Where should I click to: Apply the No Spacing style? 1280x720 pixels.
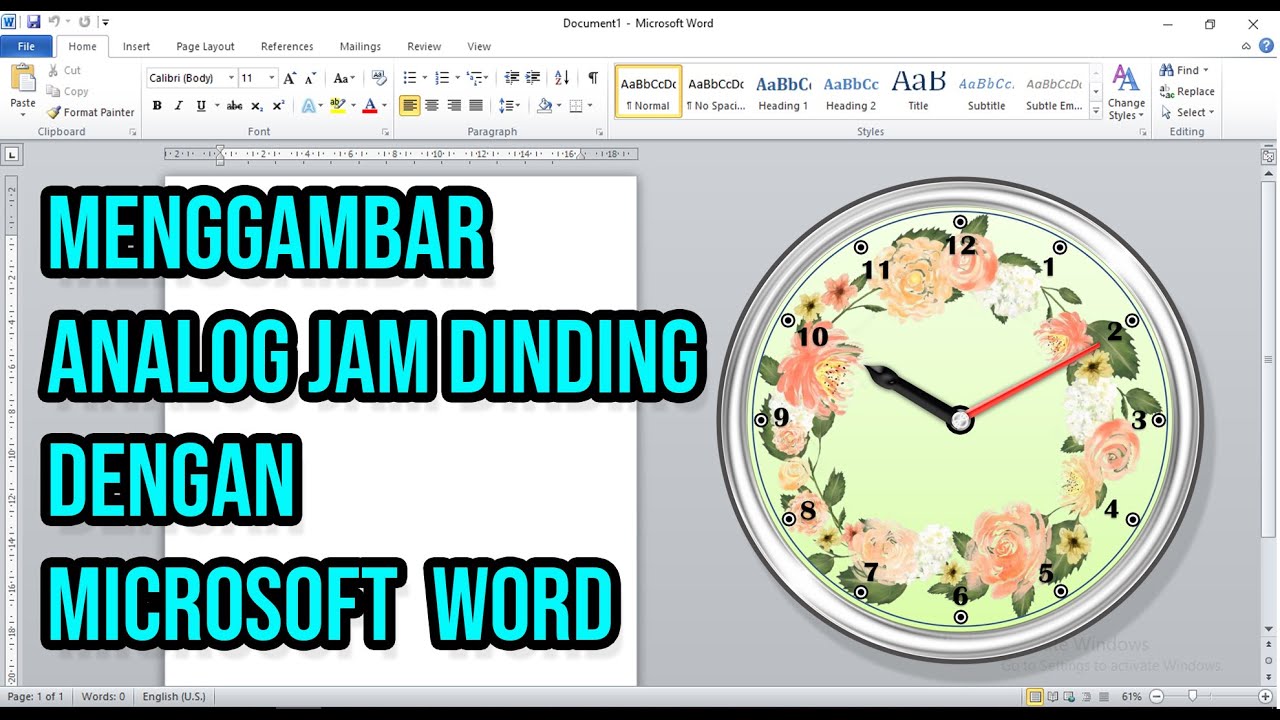tap(716, 92)
